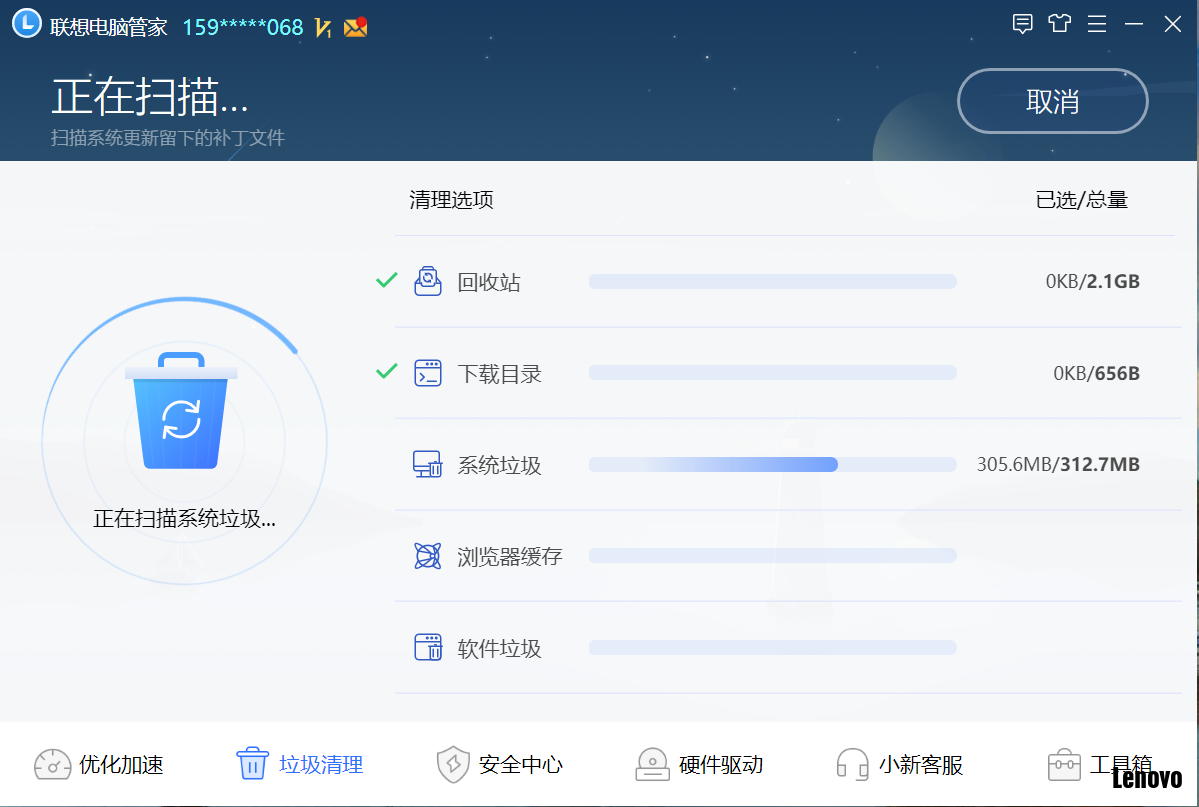Open the hamburger main menu
1199x807 pixels.
1096,23
